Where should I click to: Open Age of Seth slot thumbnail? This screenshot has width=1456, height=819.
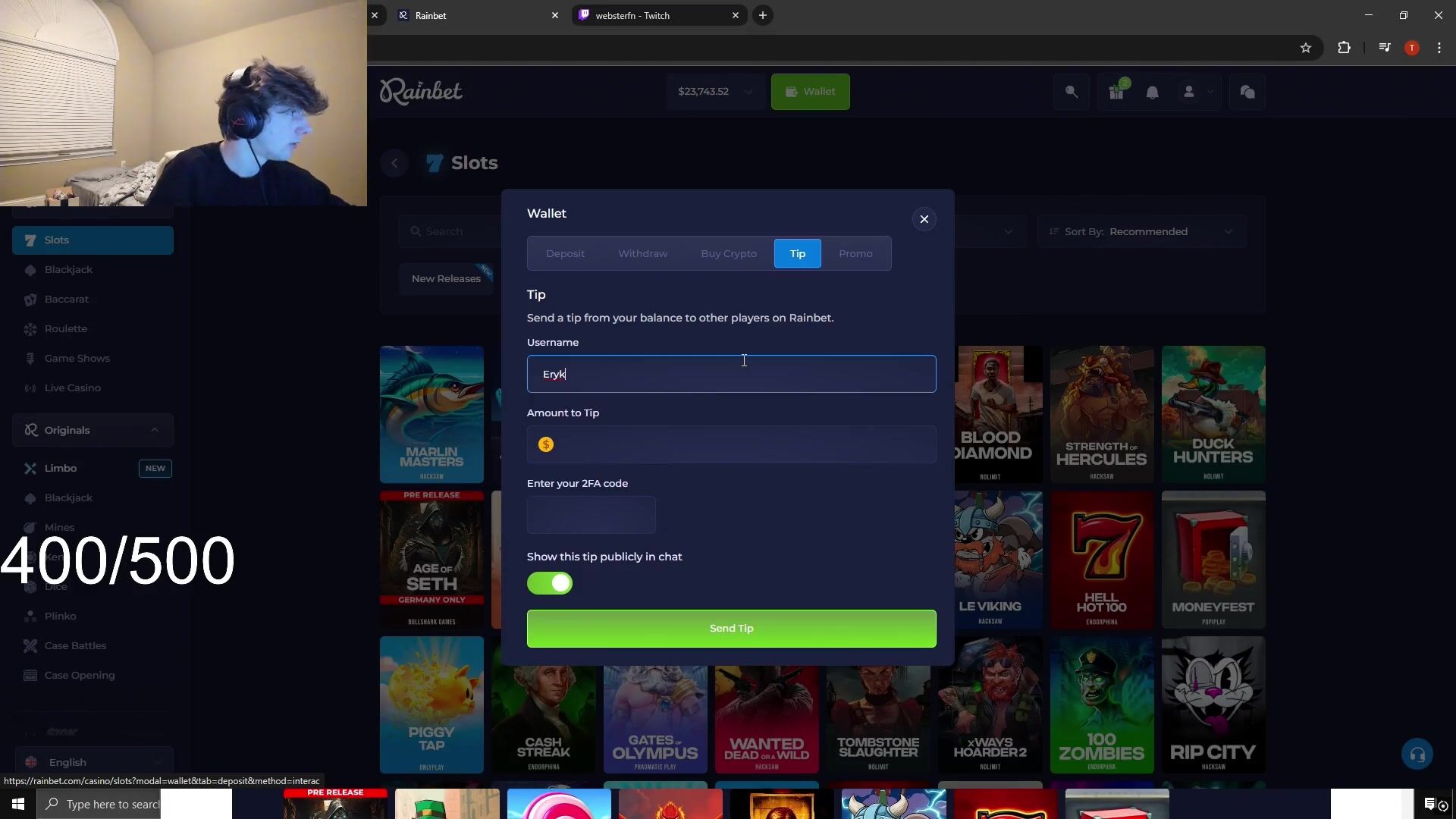coord(431,560)
